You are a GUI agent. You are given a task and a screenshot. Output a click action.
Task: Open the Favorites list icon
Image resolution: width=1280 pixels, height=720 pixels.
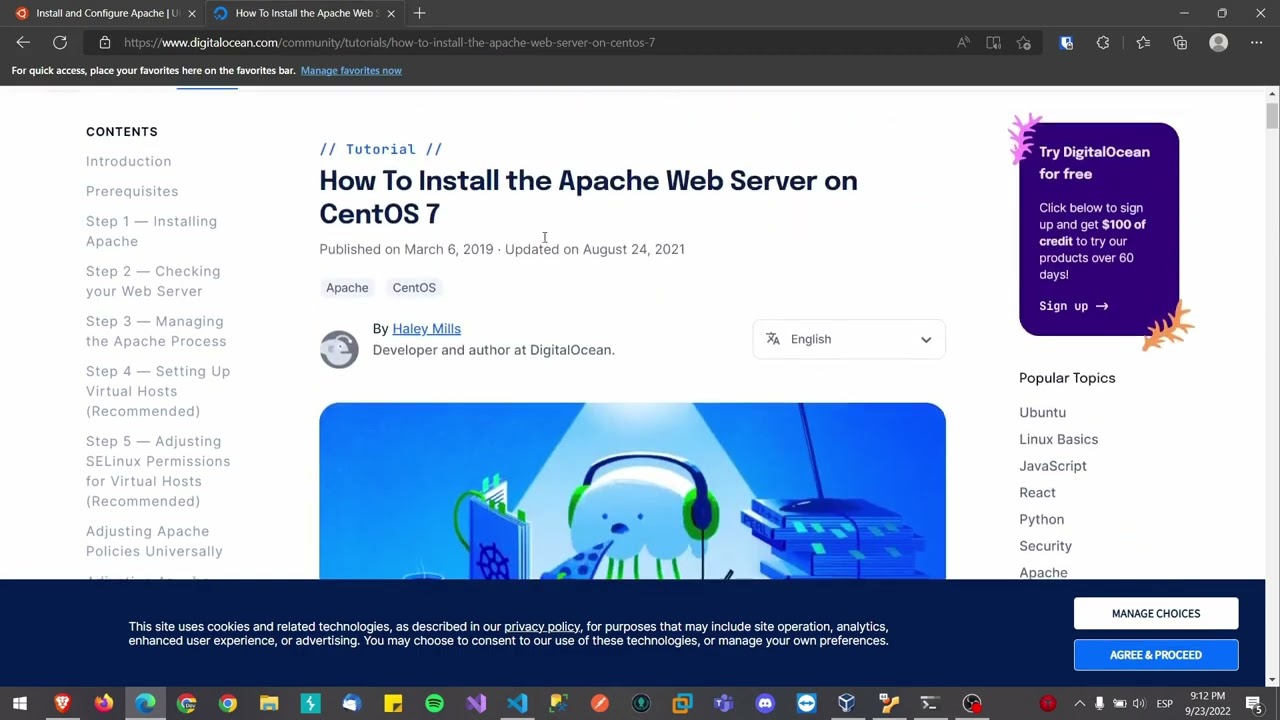[1143, 43]
